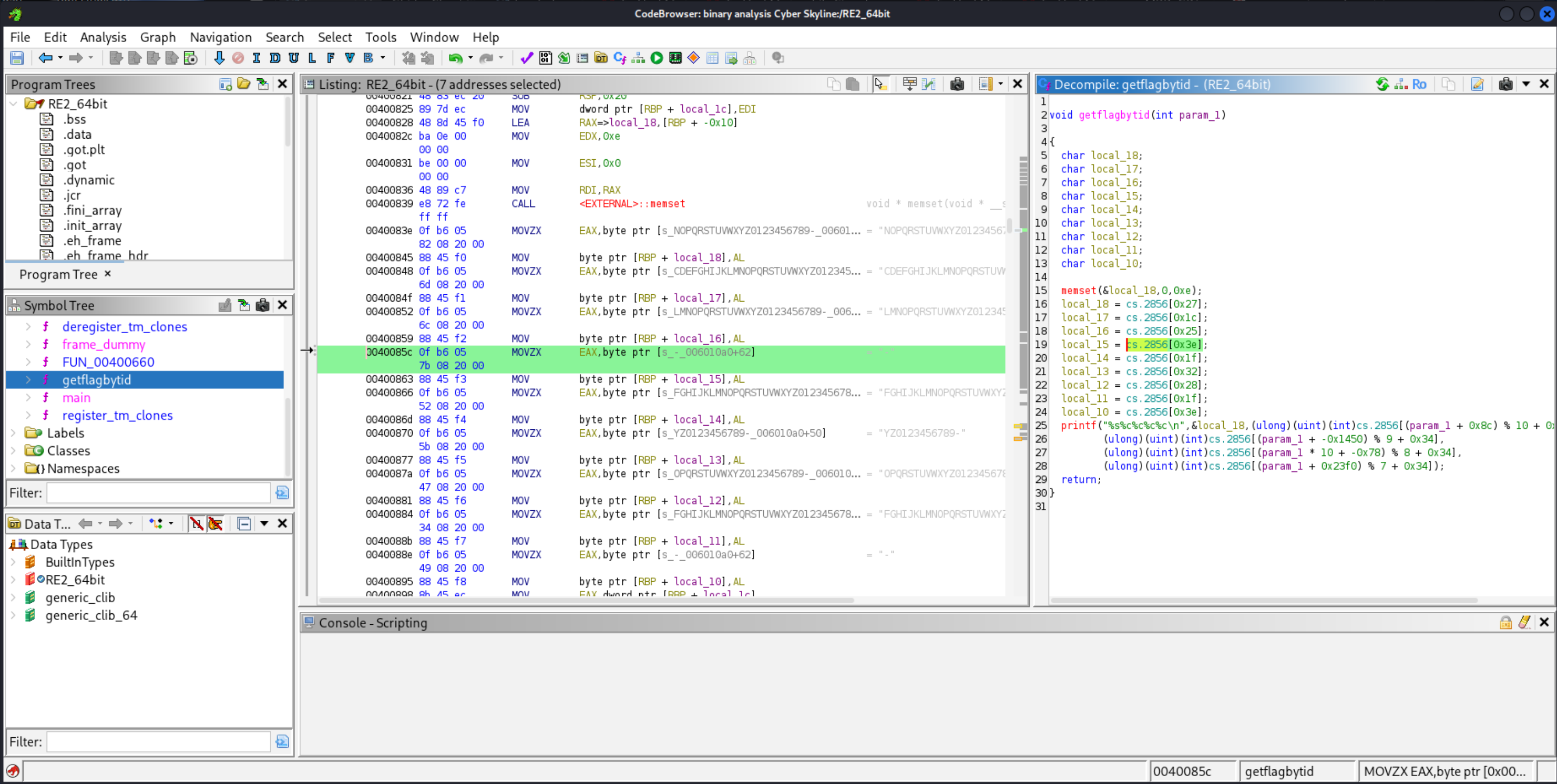The image size is (1557, 784).
Task: Open the Listing display options dropdown arrow
Action: pos(1000,84)
